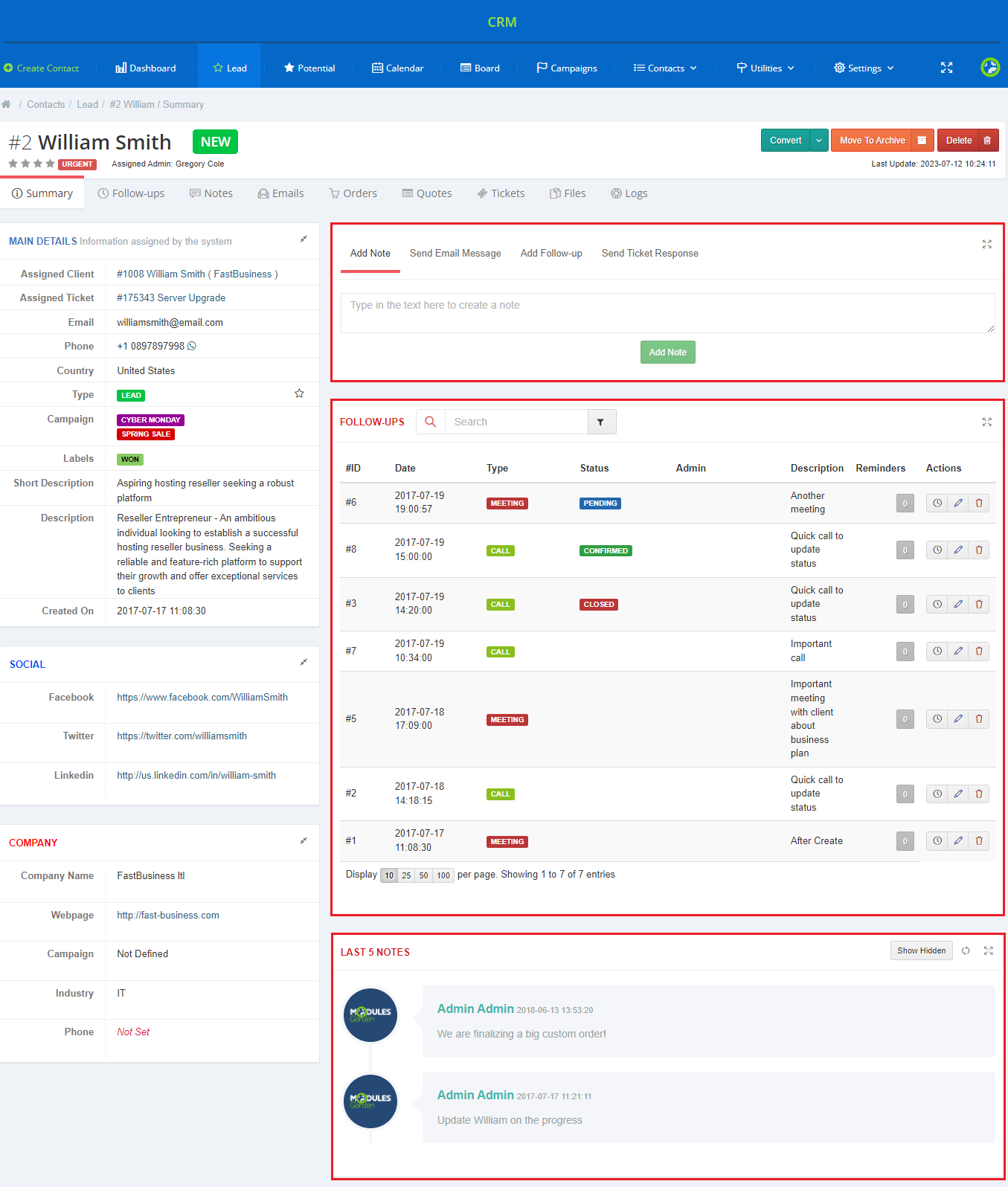Expand the Add Note panel to fullscreen

(987, 244)
